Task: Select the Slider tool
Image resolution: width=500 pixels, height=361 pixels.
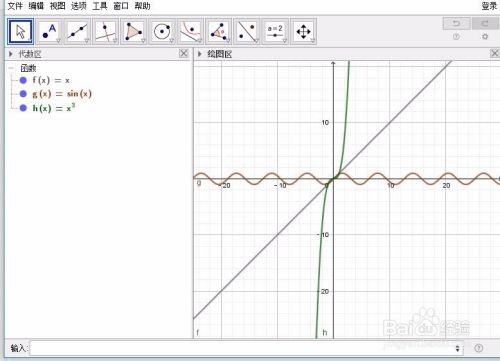Action: point(275,32)
